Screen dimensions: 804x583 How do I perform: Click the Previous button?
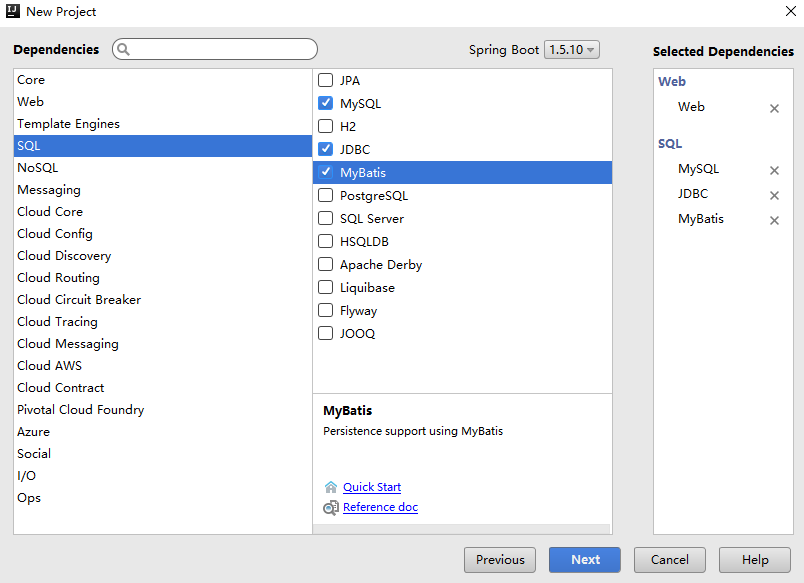tap(500, 560)
